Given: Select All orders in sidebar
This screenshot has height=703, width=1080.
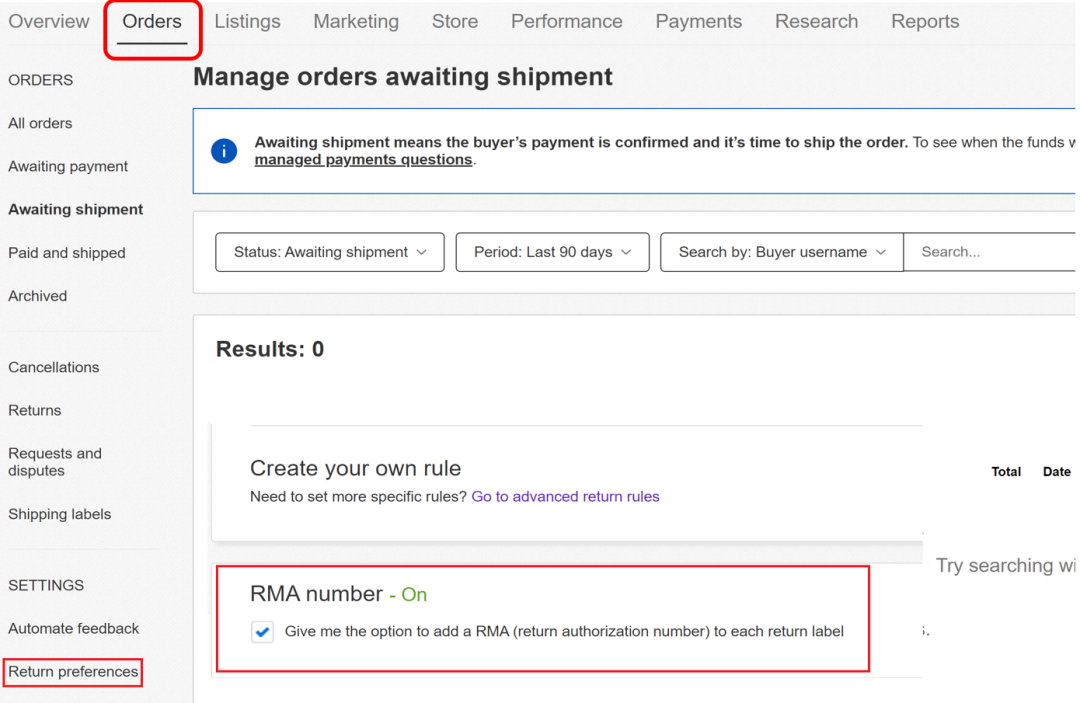Looking at the screenshot, I should click(40, 124).
